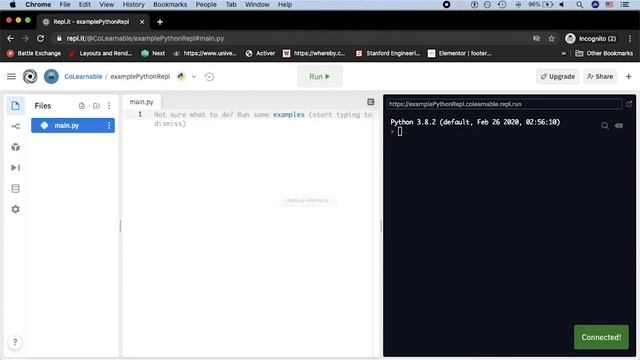Click the third-party cookies blocked eye icon
Image resolution: width=640 pixels, height=360 pixels.
coord(536,38)
